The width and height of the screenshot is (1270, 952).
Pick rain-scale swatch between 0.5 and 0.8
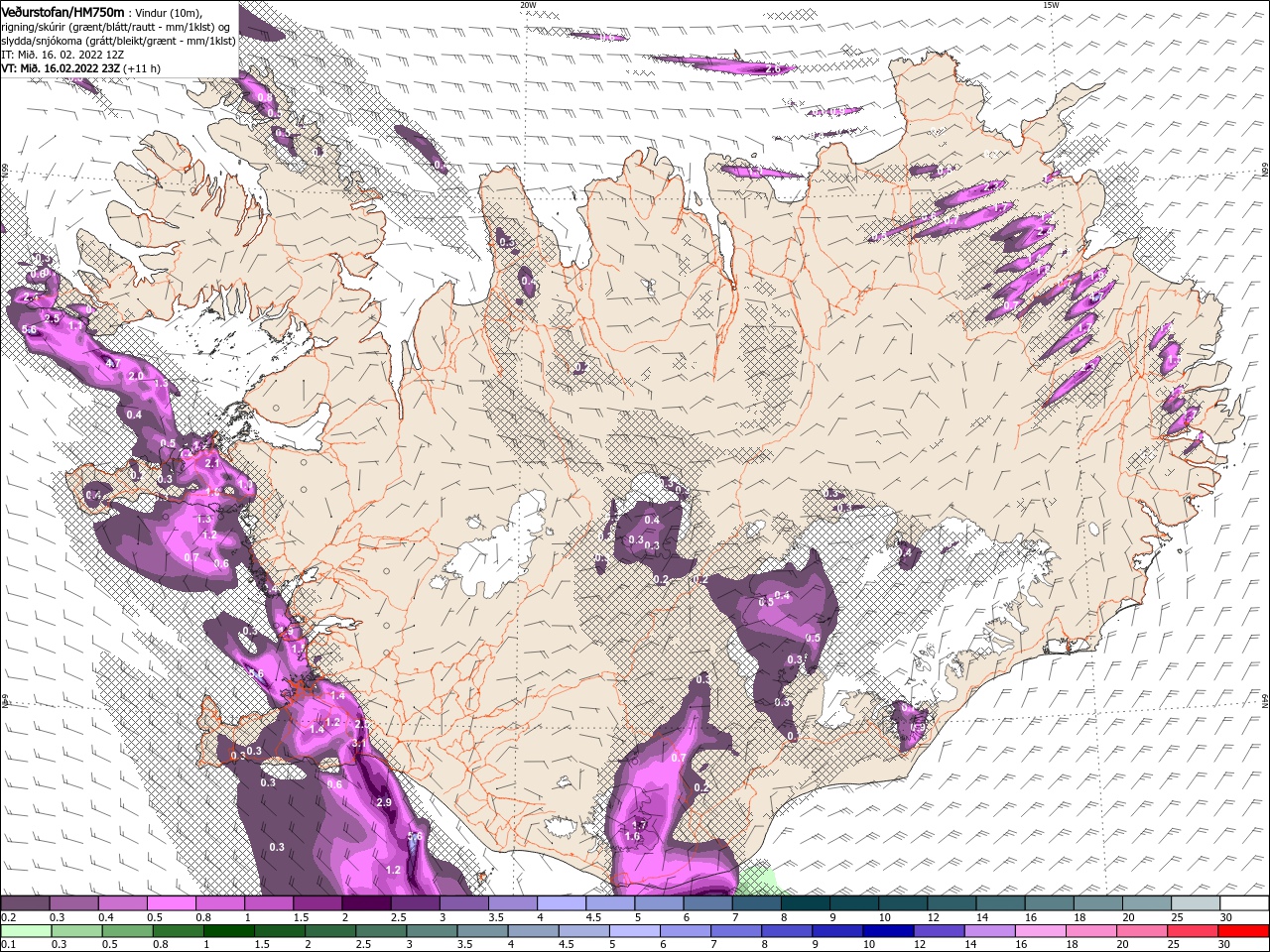point(129,931)
